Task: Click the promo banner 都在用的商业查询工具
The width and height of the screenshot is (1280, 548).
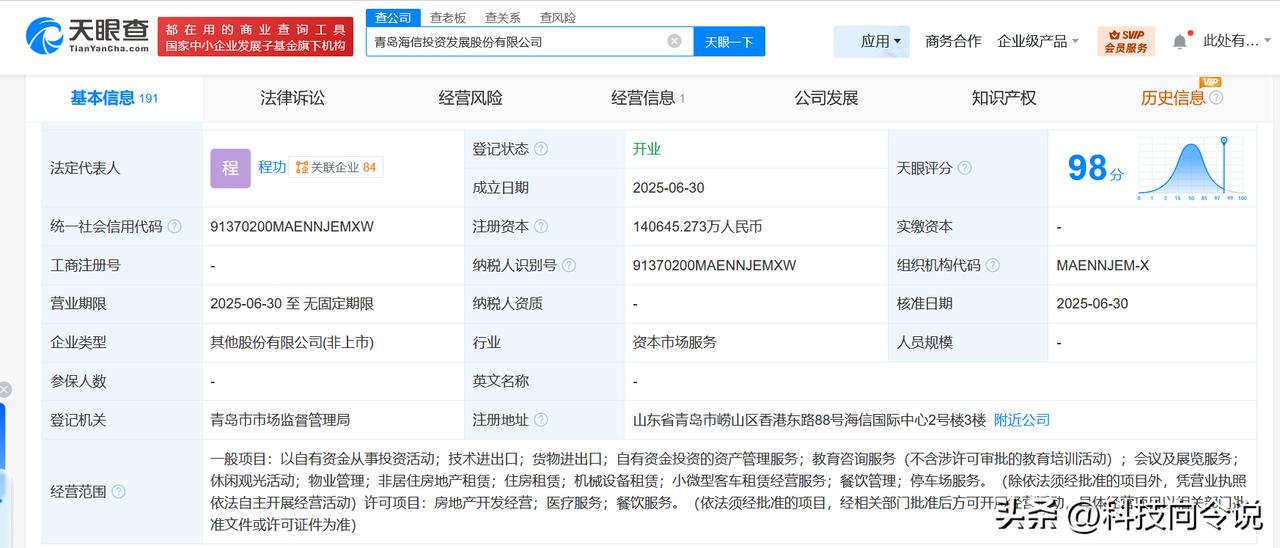Action: tap(256, 36)
